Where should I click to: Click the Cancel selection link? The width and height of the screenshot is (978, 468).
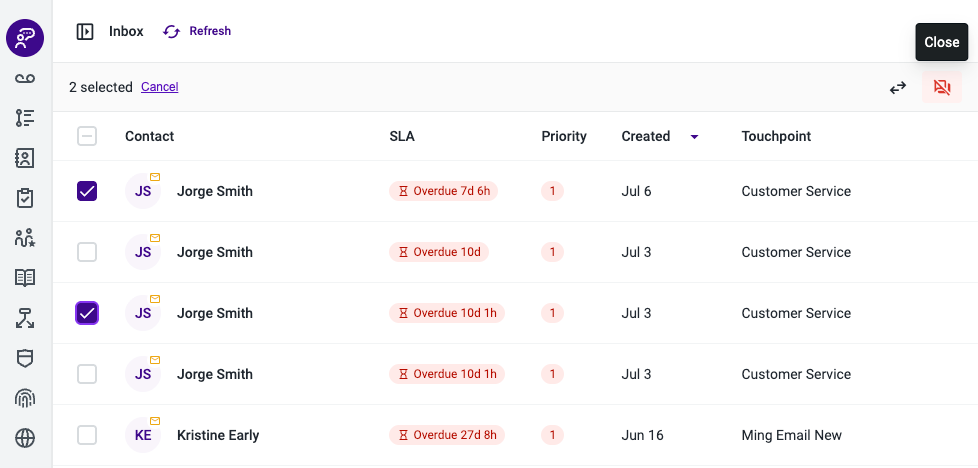[160, 87]
